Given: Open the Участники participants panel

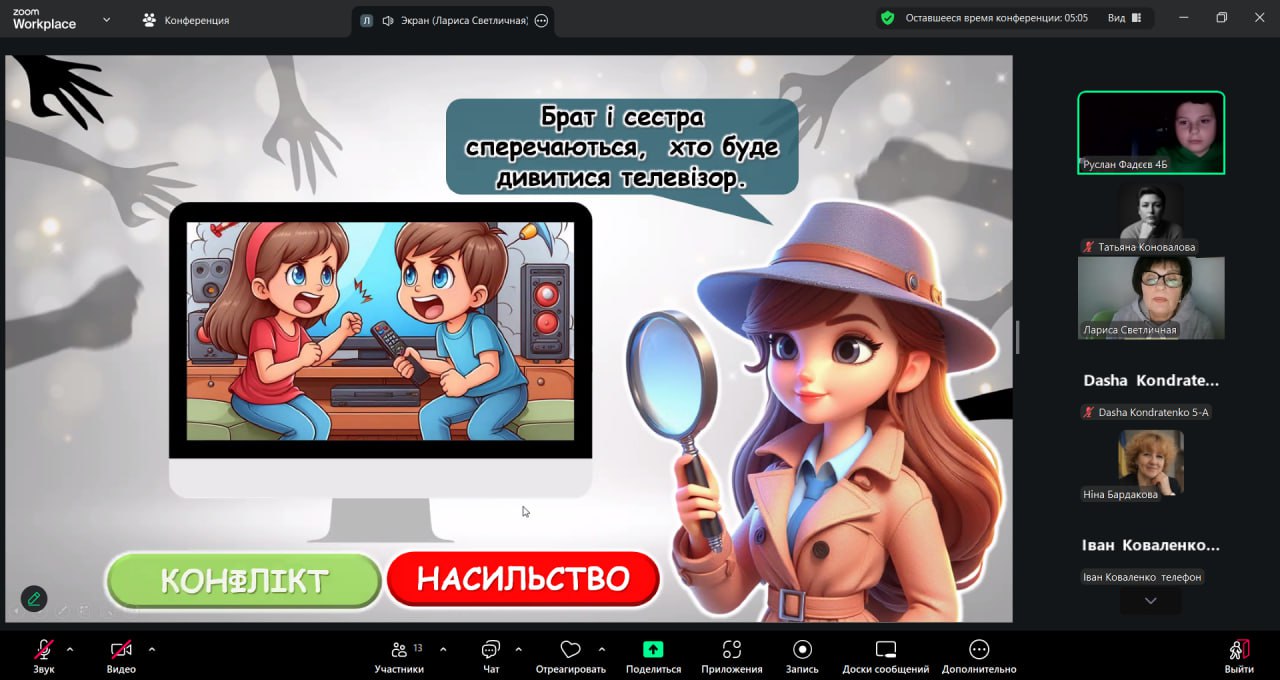Looking at the screenshot, I should tap(399, 651).
